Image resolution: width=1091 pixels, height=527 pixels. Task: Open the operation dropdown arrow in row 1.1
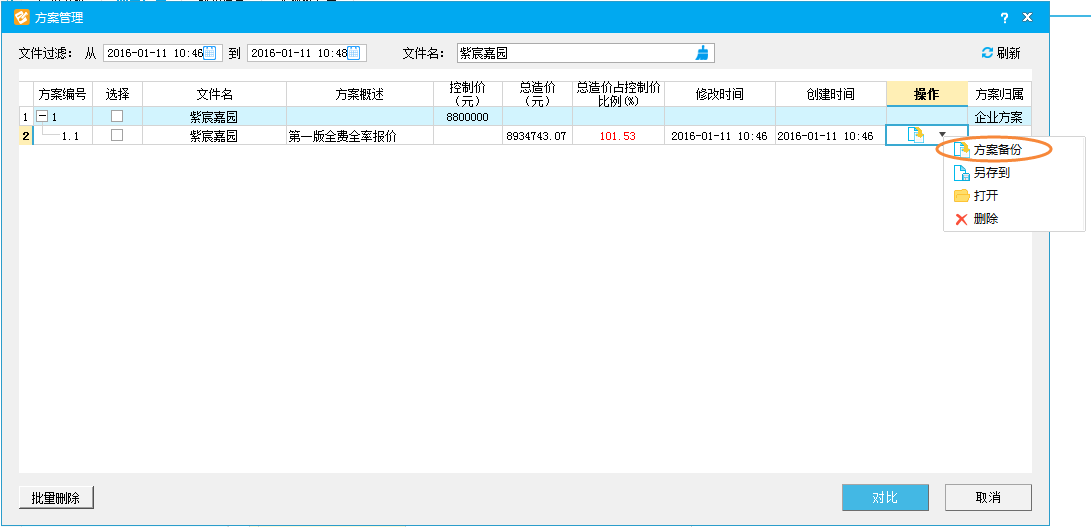942,135
